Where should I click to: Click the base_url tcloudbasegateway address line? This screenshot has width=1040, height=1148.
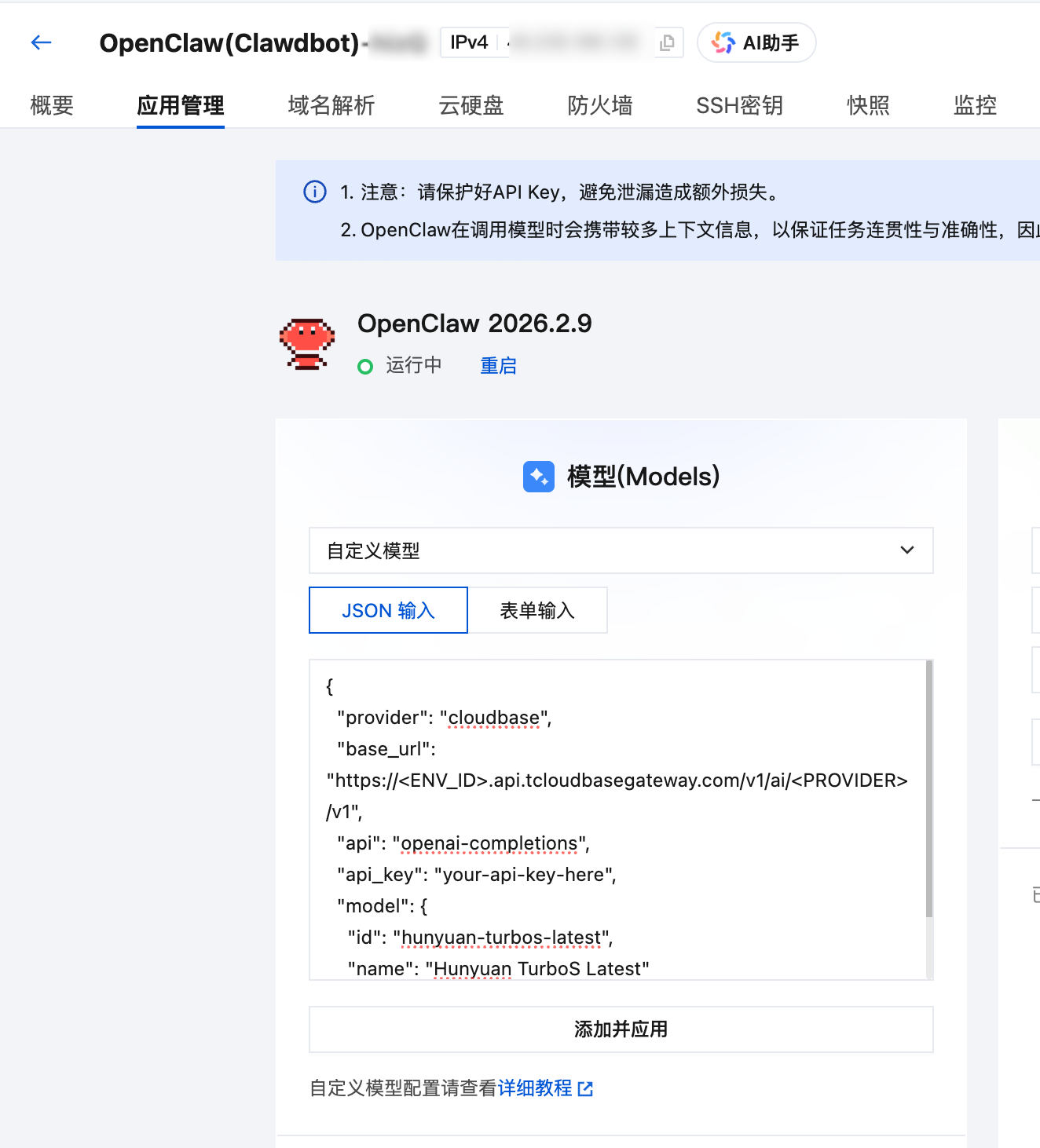617,781
